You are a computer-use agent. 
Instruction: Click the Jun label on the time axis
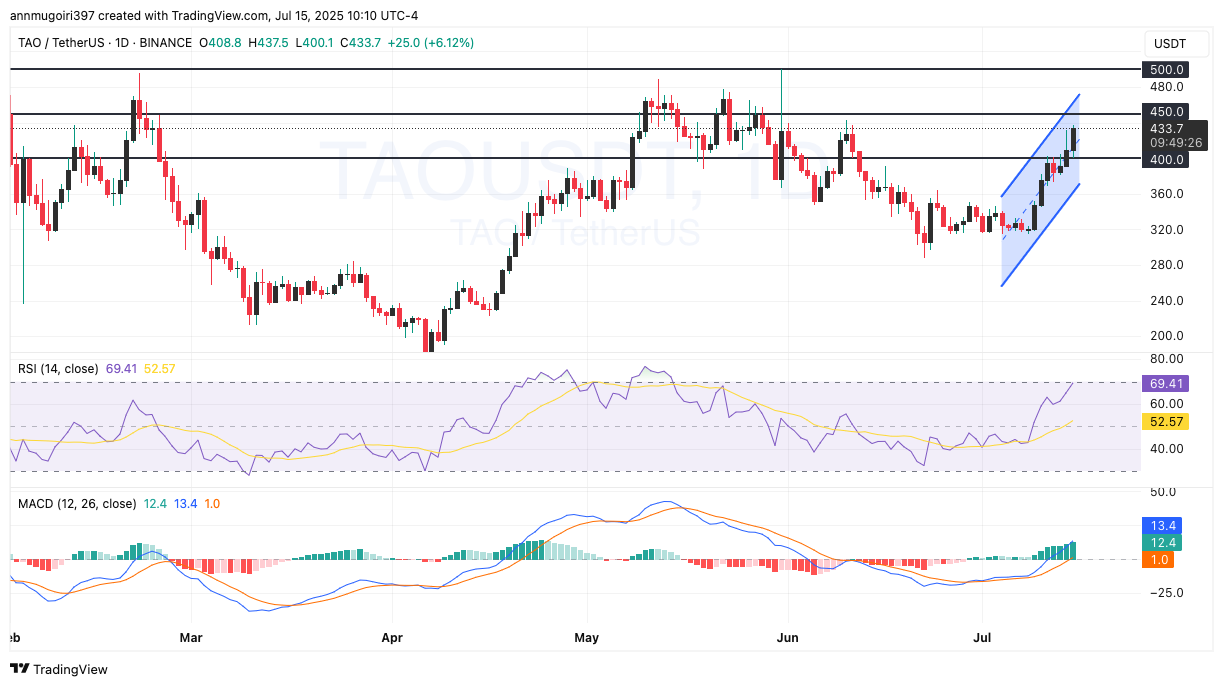(788, 636)
